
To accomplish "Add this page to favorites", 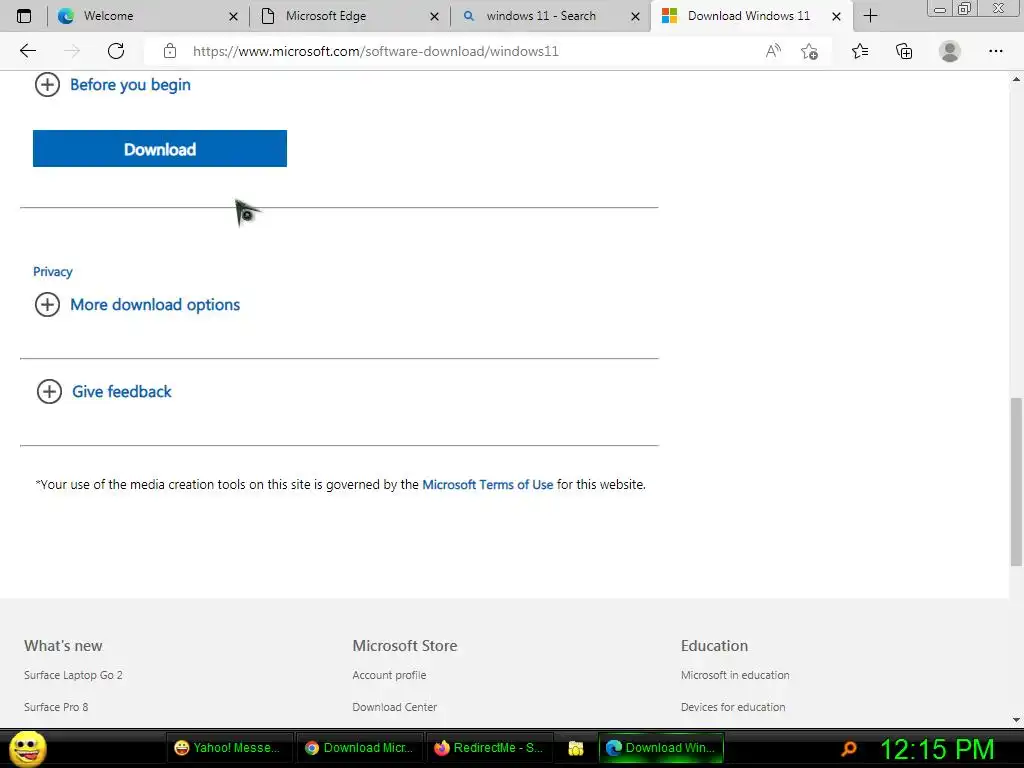I will click(810, 51).
